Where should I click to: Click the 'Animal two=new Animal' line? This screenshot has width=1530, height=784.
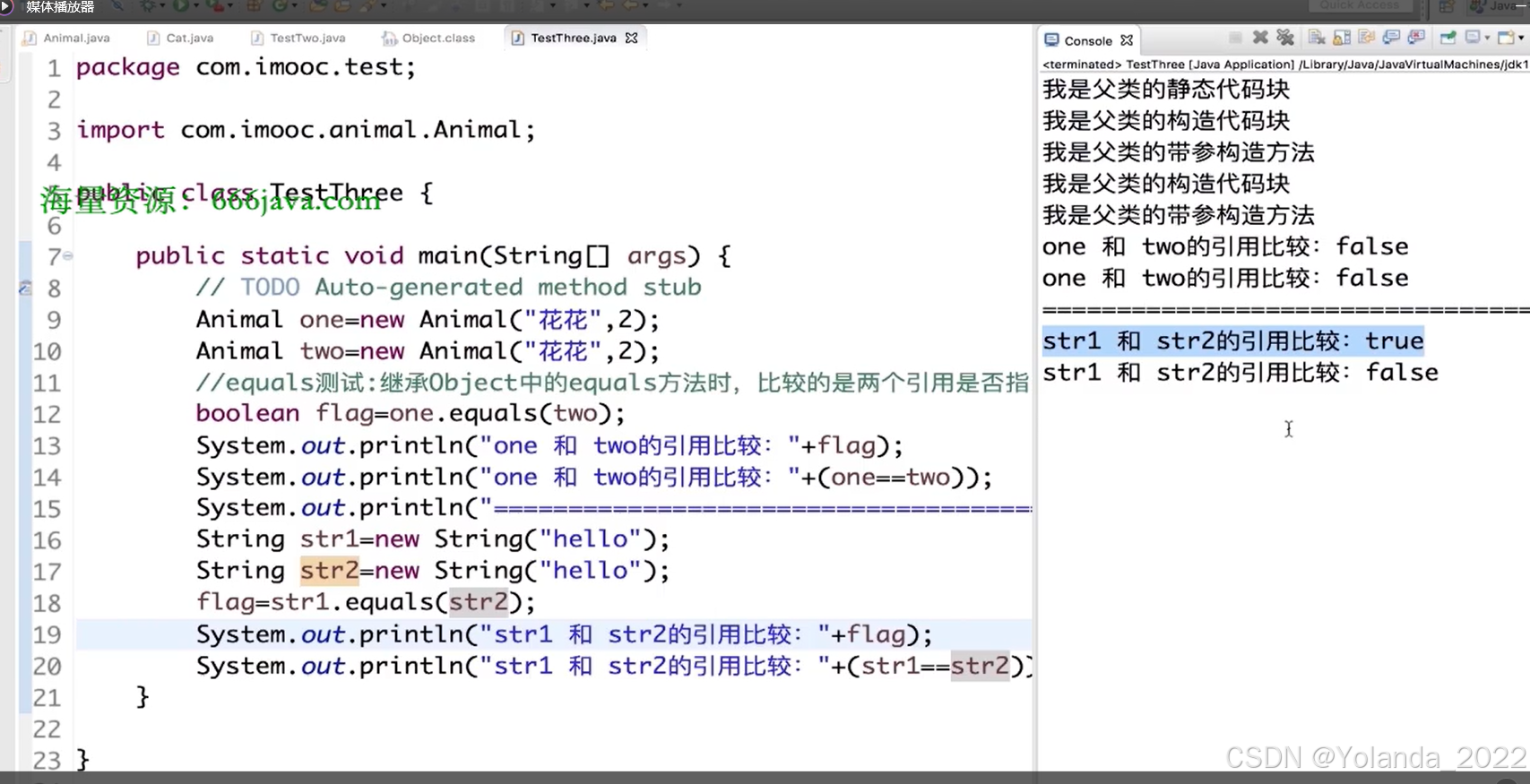point(428,351)
